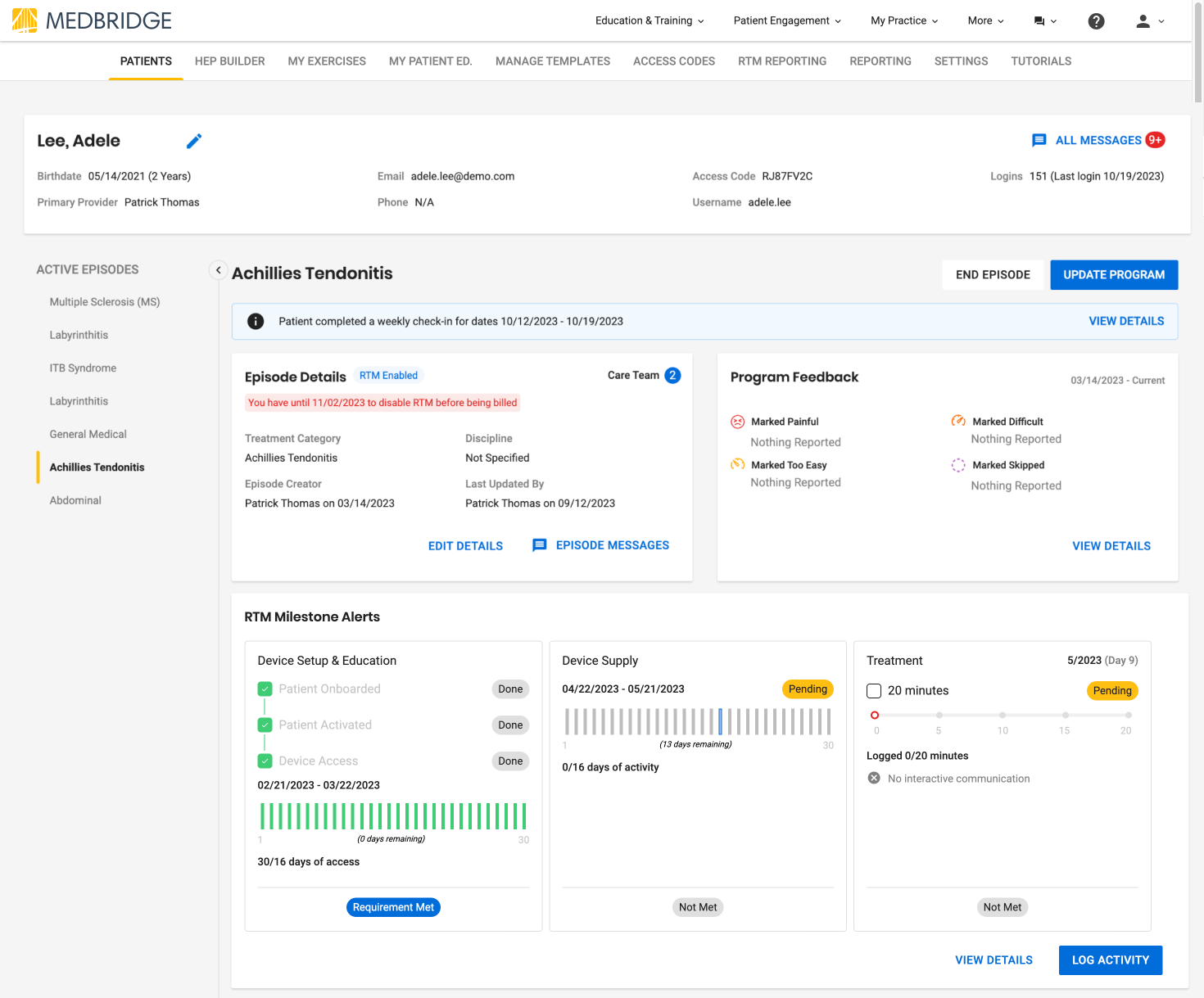The height and width of the screenshot is (998, 1204).
Task: Click Not Met badge under Device Supply
Action: [x=698, y=907]
